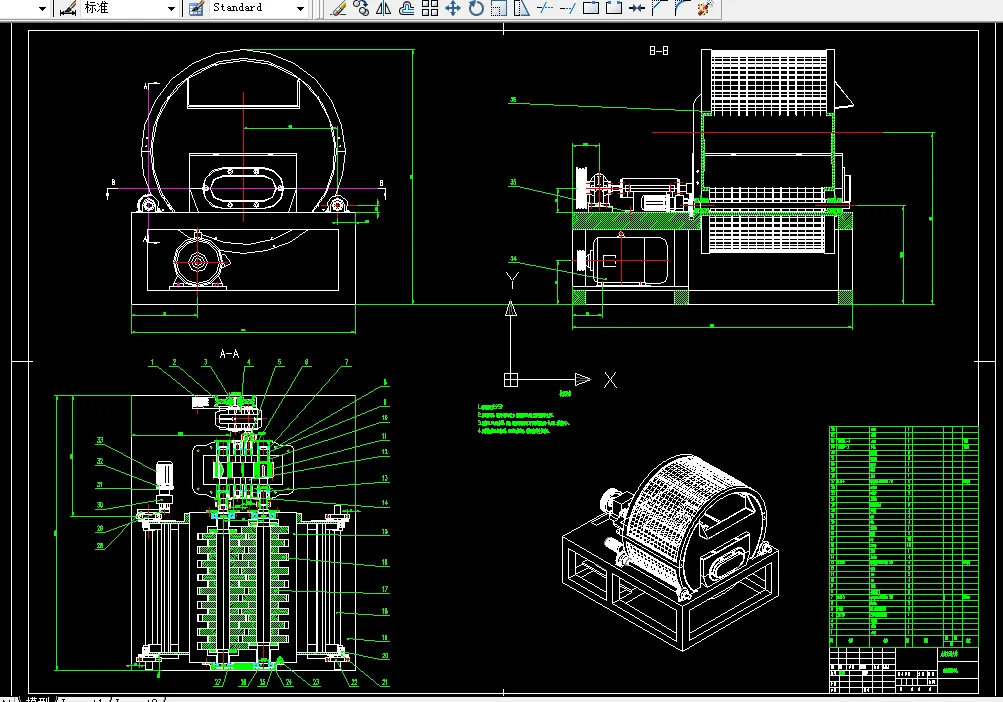Select the green technical notes text block
The height and width of the screenshot is (702, 1003).
click(x=523, y=419)
